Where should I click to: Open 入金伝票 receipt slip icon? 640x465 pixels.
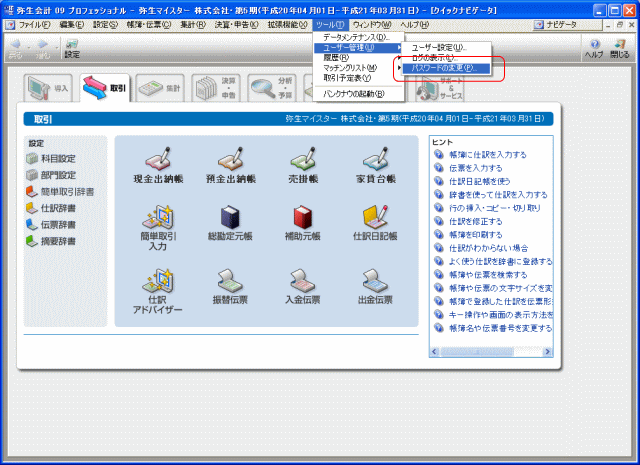(302, 287)
